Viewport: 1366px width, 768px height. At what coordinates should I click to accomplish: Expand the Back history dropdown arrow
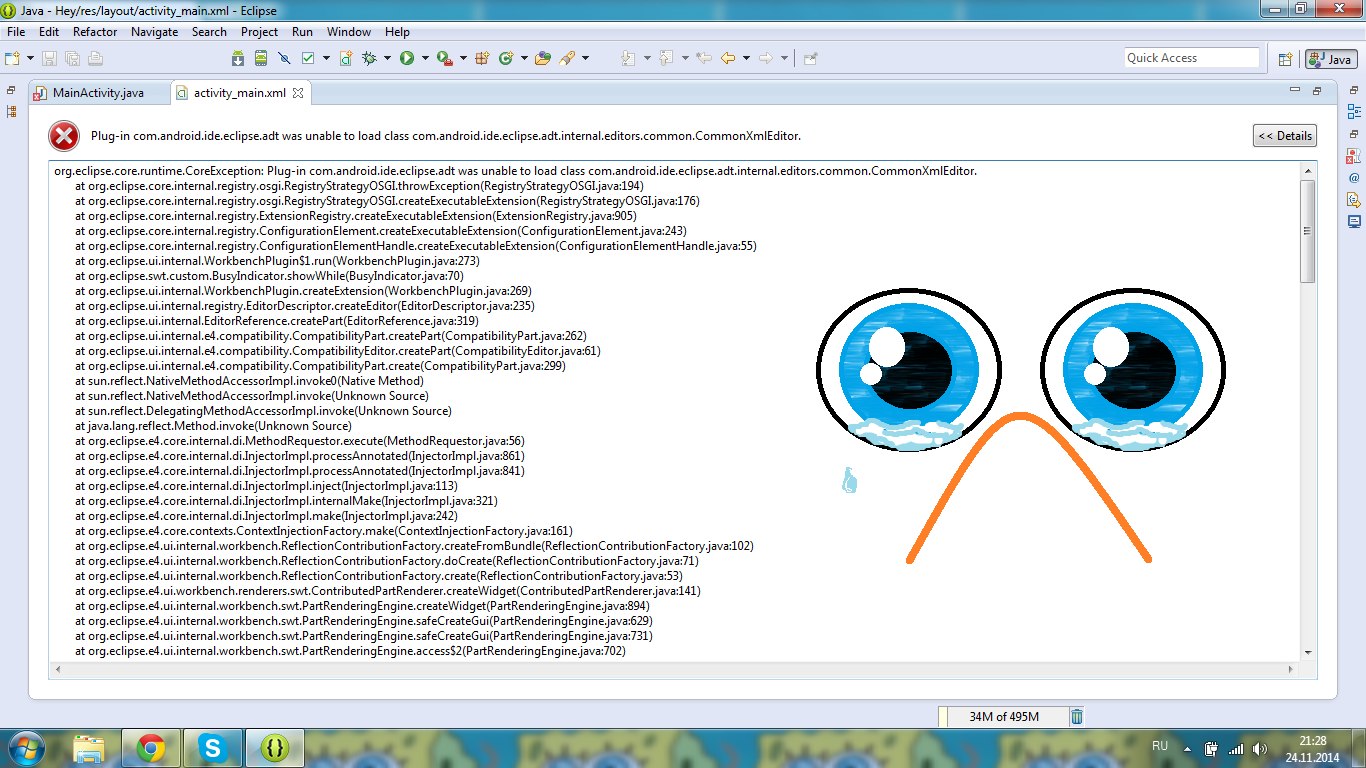pos(746,58)
